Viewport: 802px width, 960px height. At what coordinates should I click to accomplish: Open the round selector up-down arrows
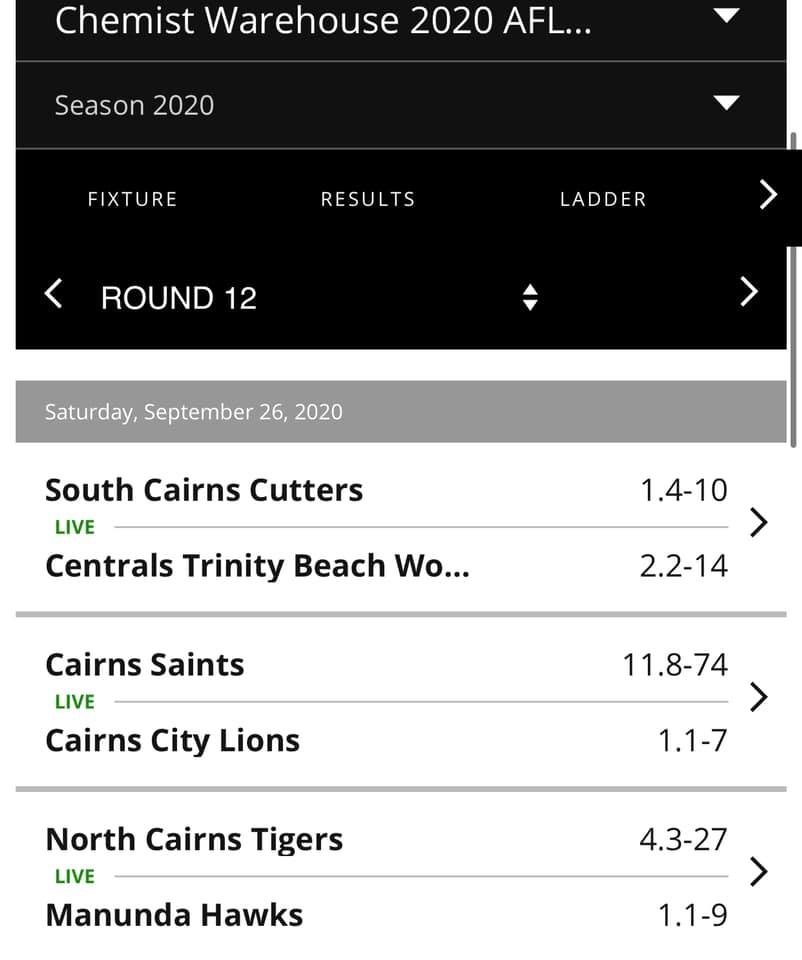point(530,298)
